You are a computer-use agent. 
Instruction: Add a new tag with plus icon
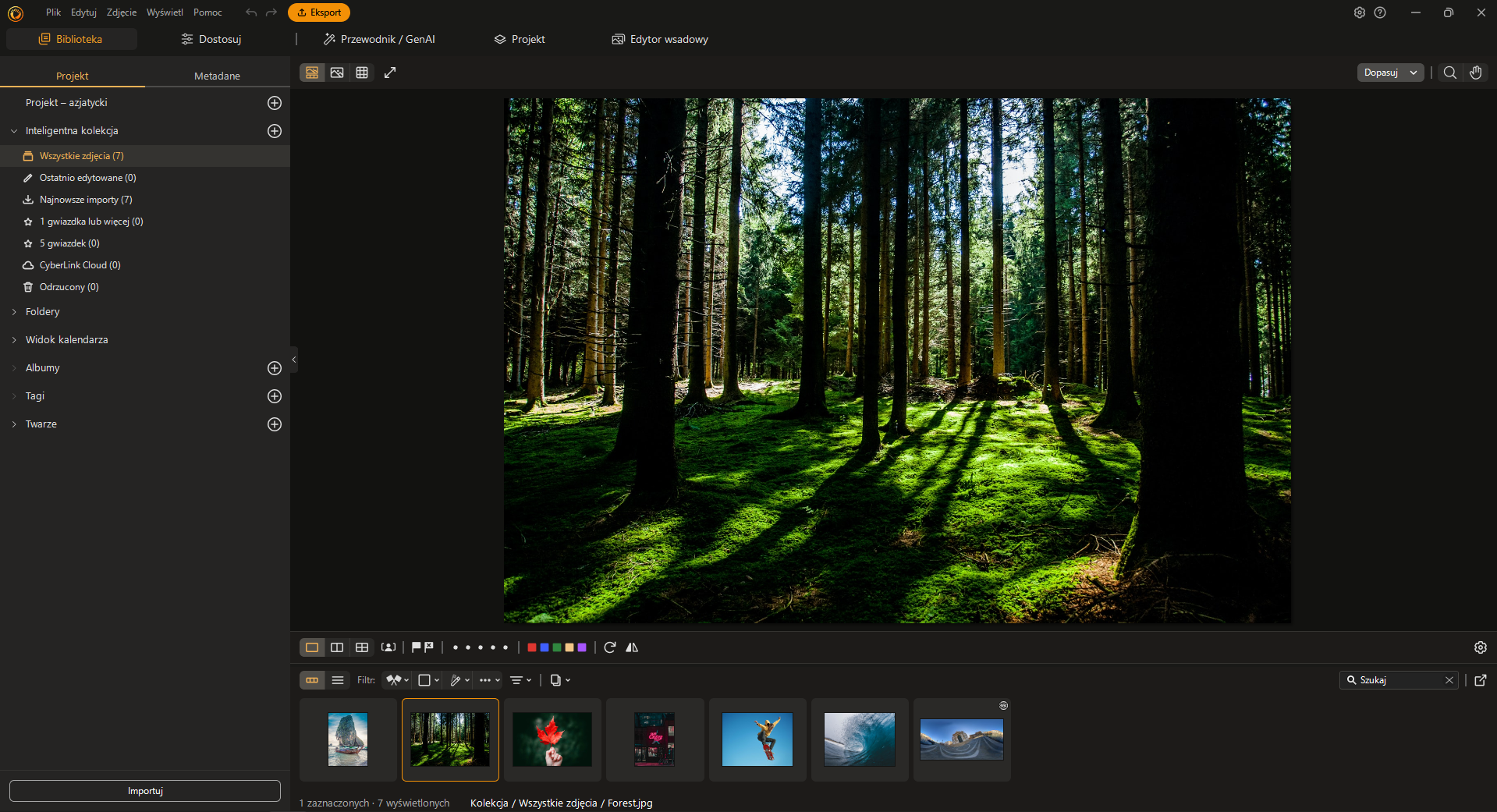click(275, 396)
